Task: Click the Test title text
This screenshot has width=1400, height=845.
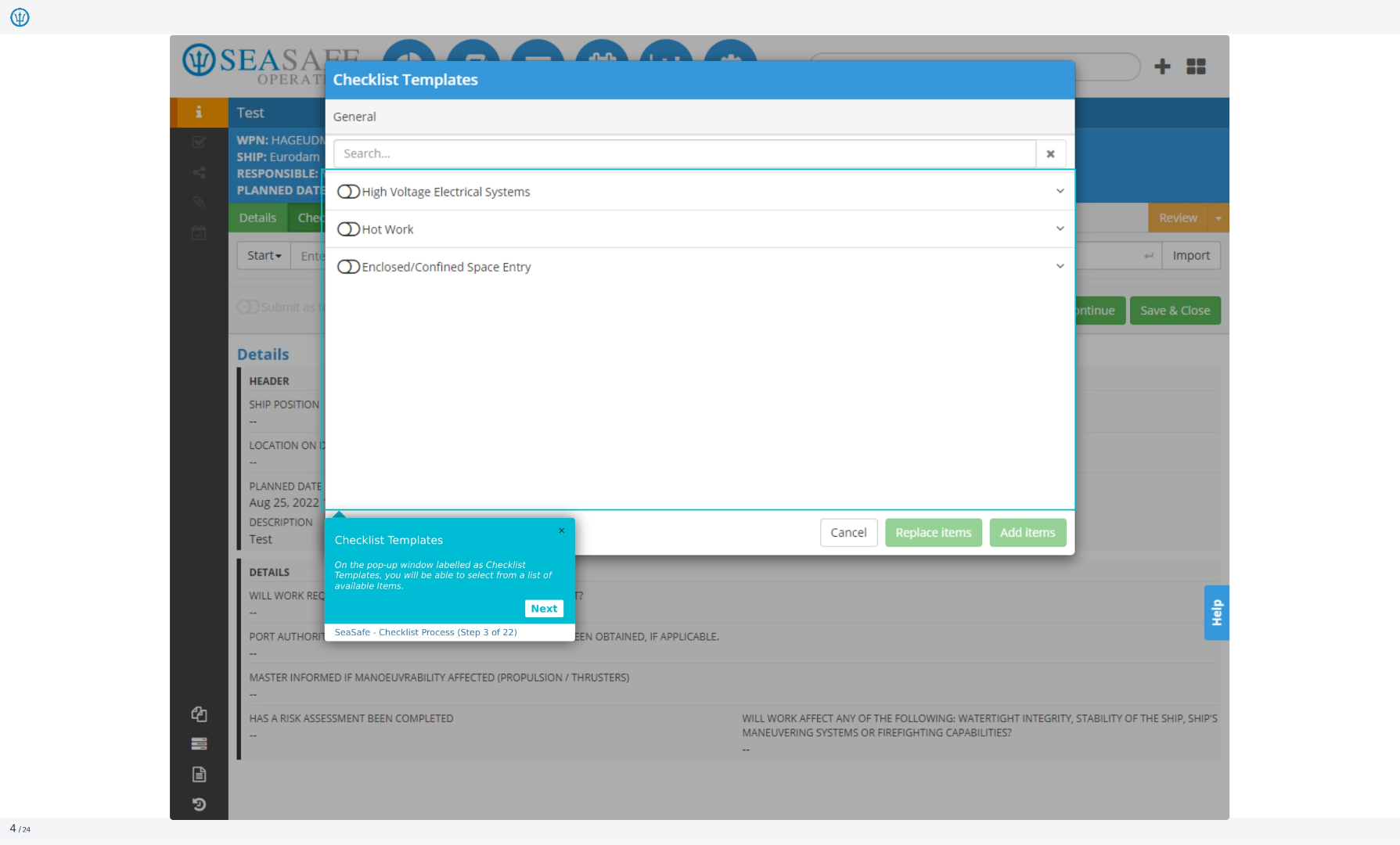Action: pos(250,113)
